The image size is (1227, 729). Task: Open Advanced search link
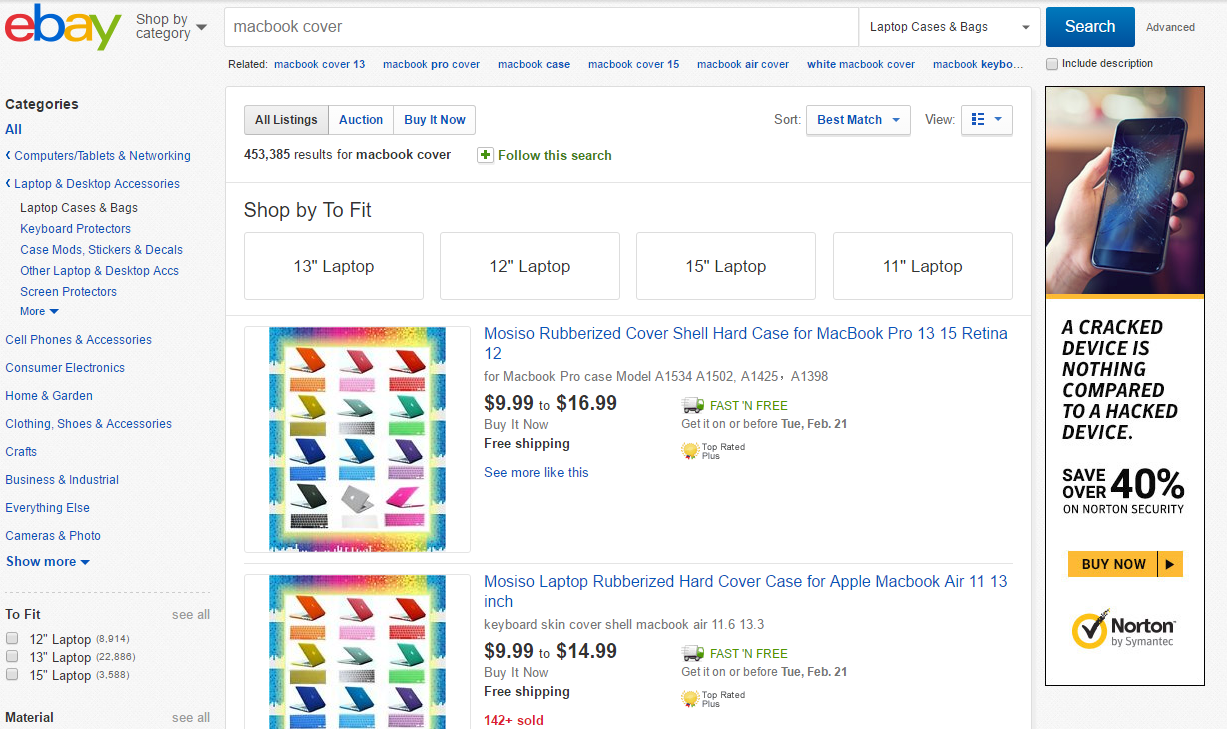point(1170,28)
